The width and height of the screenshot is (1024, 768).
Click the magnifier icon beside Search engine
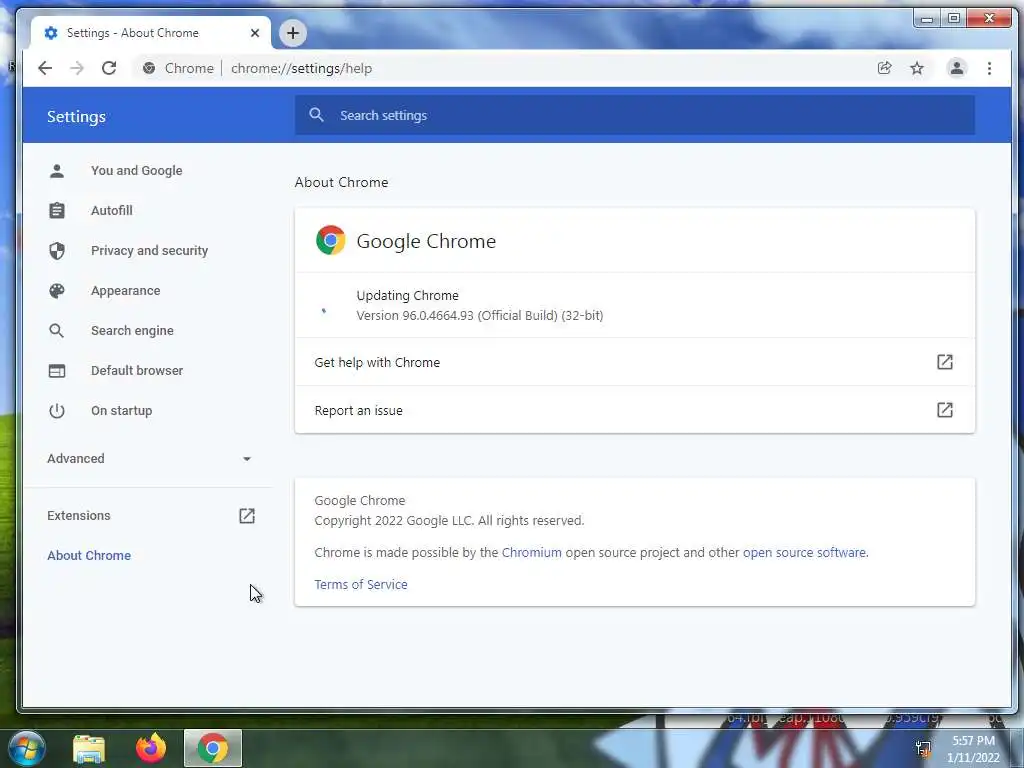57,330
